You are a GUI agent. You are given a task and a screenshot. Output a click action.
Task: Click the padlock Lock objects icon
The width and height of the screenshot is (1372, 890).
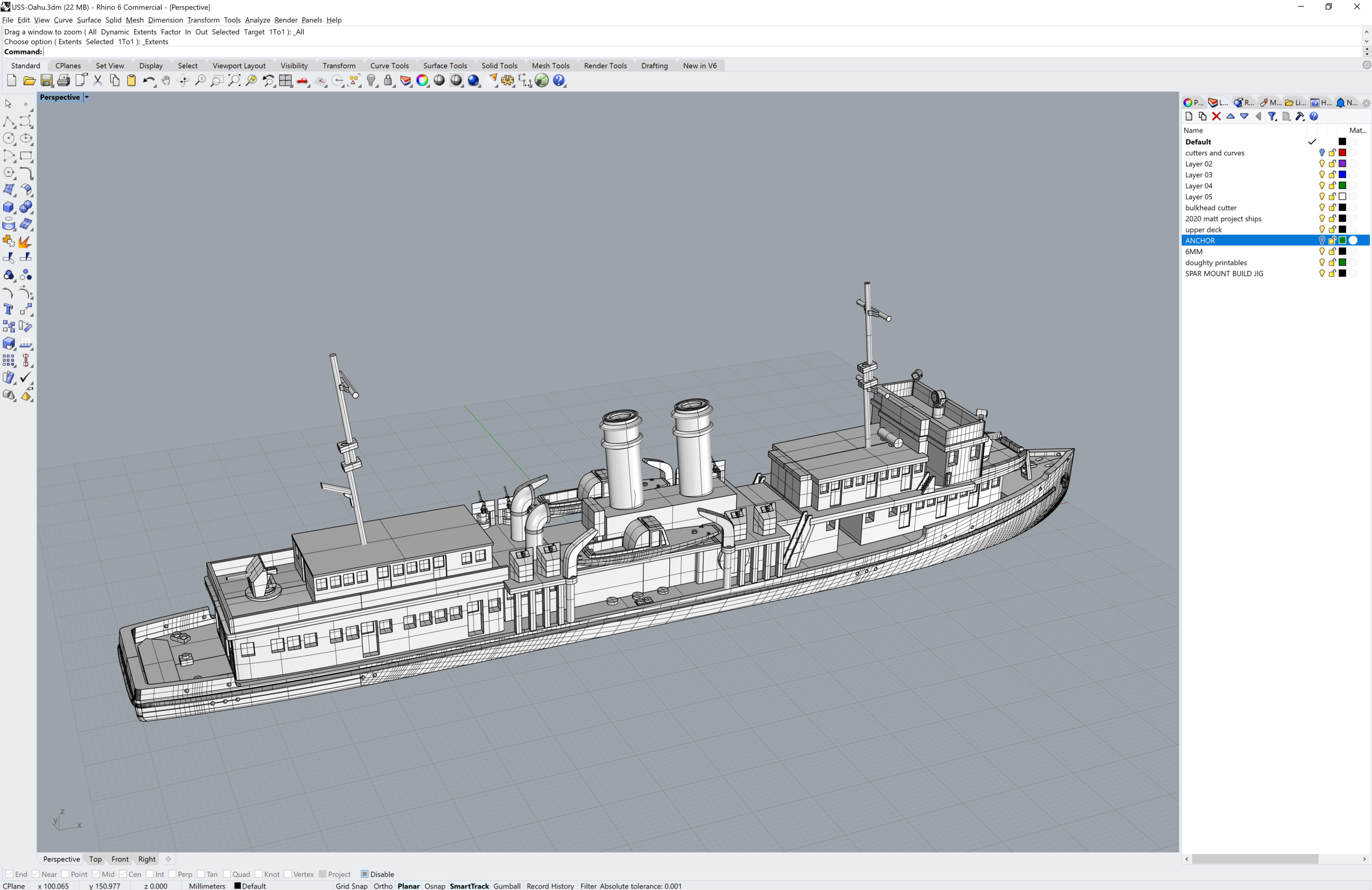(389, 81)
